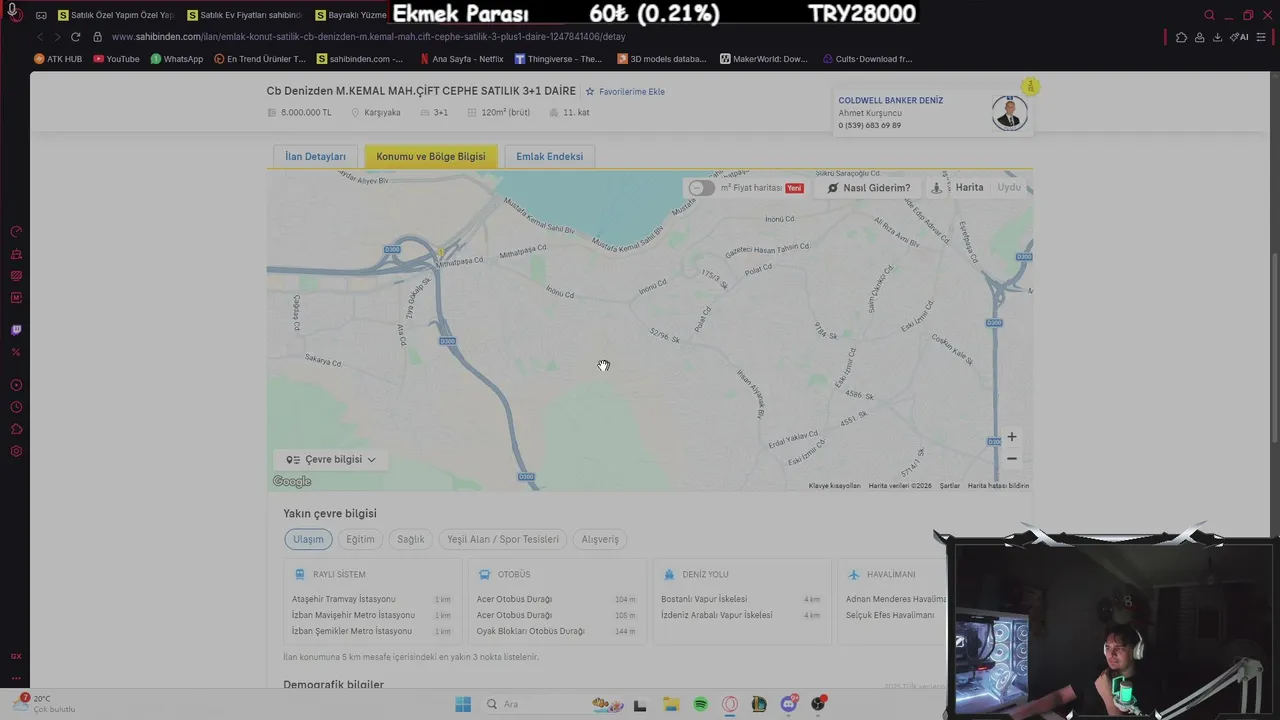The height and width of the screenshot is (720, 1280).
Task: Click Street View pegman icon on map
Action: pyautogui.click(x=937, y=187)
